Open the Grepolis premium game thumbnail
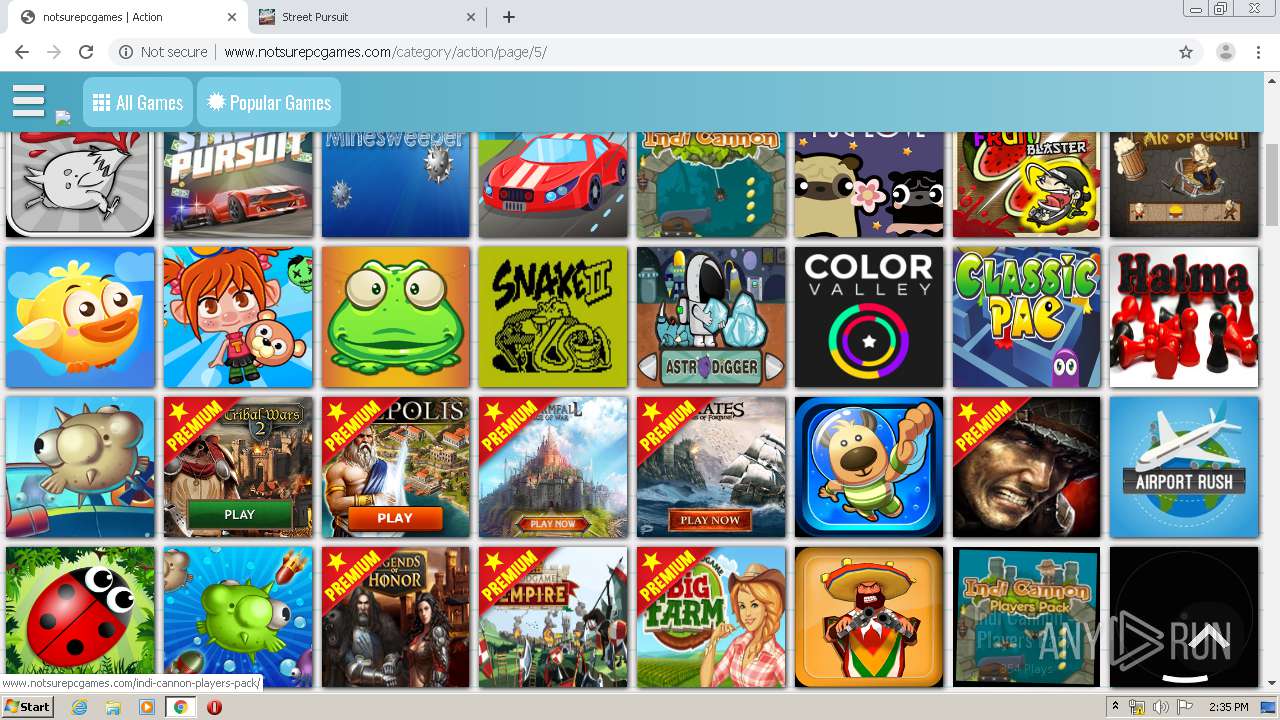This screenshot has width=1280, height=720. [x=396, y=467]
